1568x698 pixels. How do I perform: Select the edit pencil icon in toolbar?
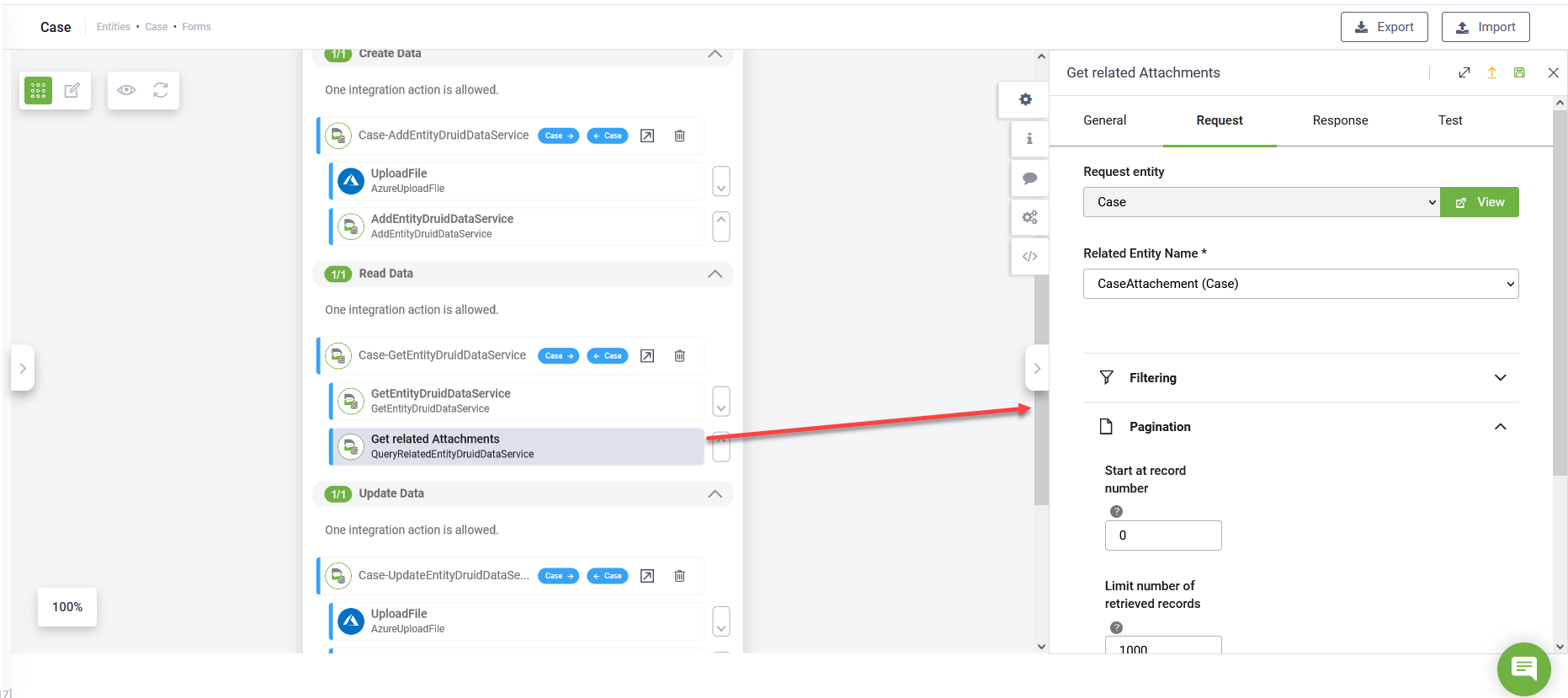point(72,90)
